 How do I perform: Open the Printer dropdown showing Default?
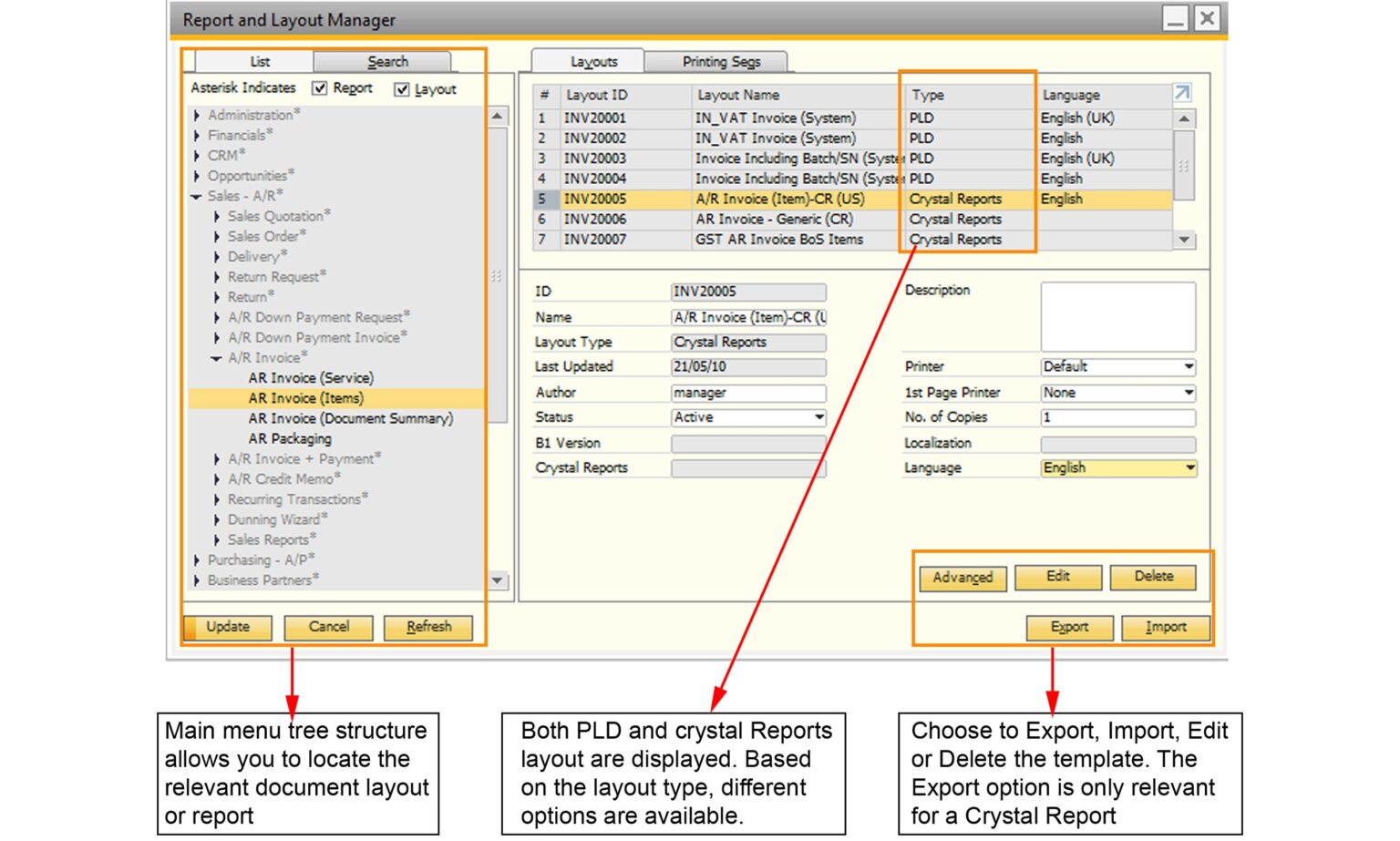1189,367
